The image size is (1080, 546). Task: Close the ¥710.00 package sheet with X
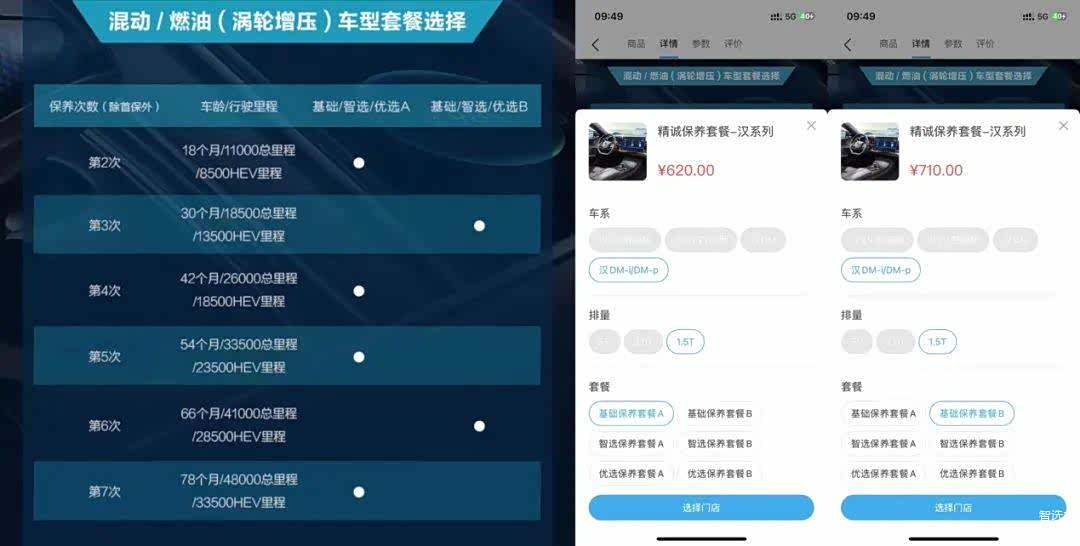coord(1063,125)
